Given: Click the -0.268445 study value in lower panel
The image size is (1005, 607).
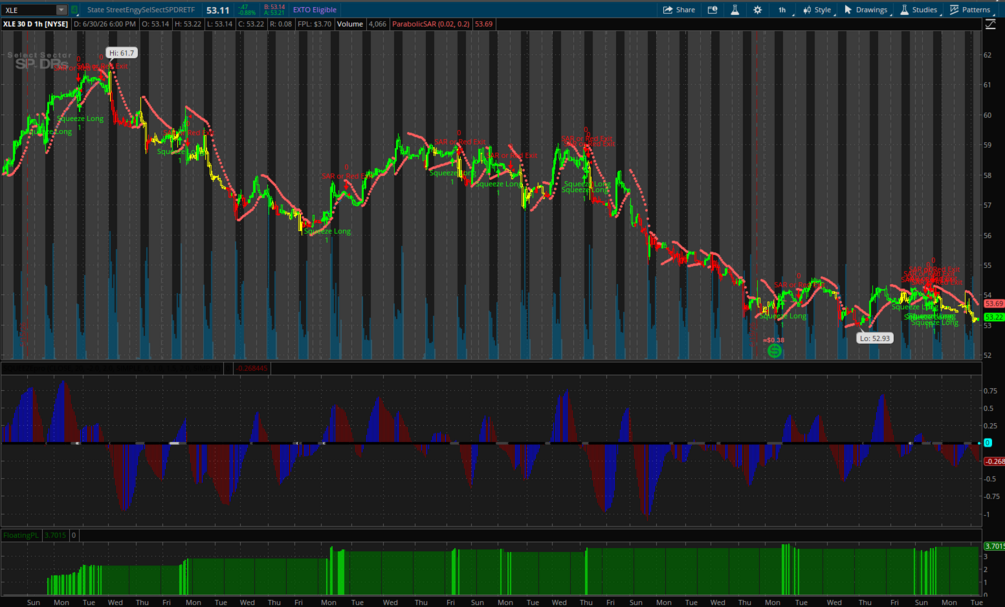Looking at the screenshot, I should click(252, 368).
